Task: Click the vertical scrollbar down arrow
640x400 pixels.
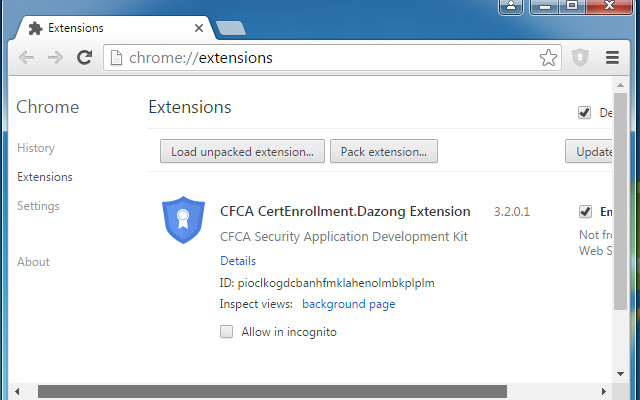Action: point(620,373)
